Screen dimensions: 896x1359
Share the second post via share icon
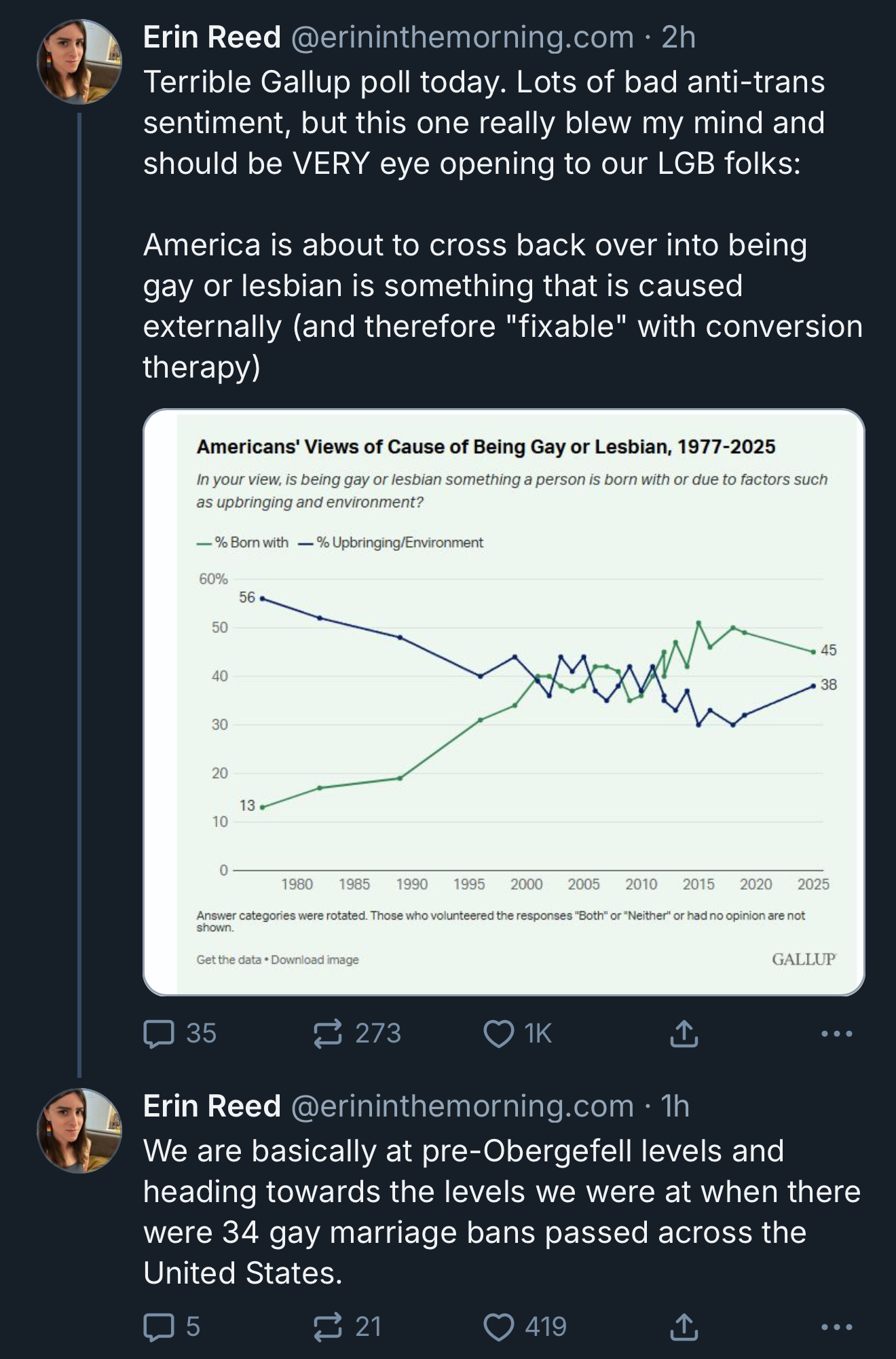click(684, 1327)
